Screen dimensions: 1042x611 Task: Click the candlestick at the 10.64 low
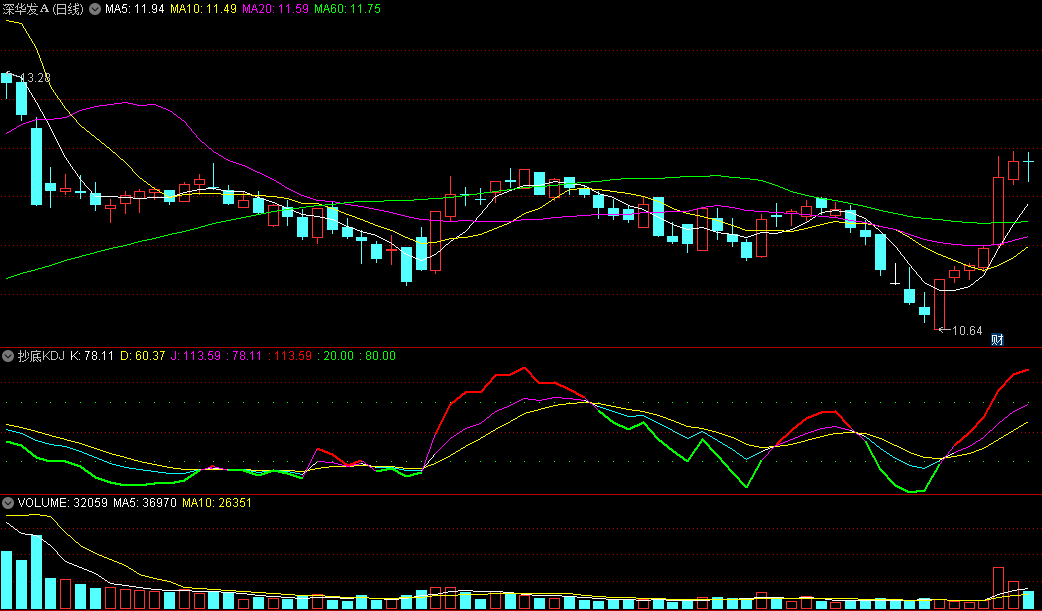[939, 305]
